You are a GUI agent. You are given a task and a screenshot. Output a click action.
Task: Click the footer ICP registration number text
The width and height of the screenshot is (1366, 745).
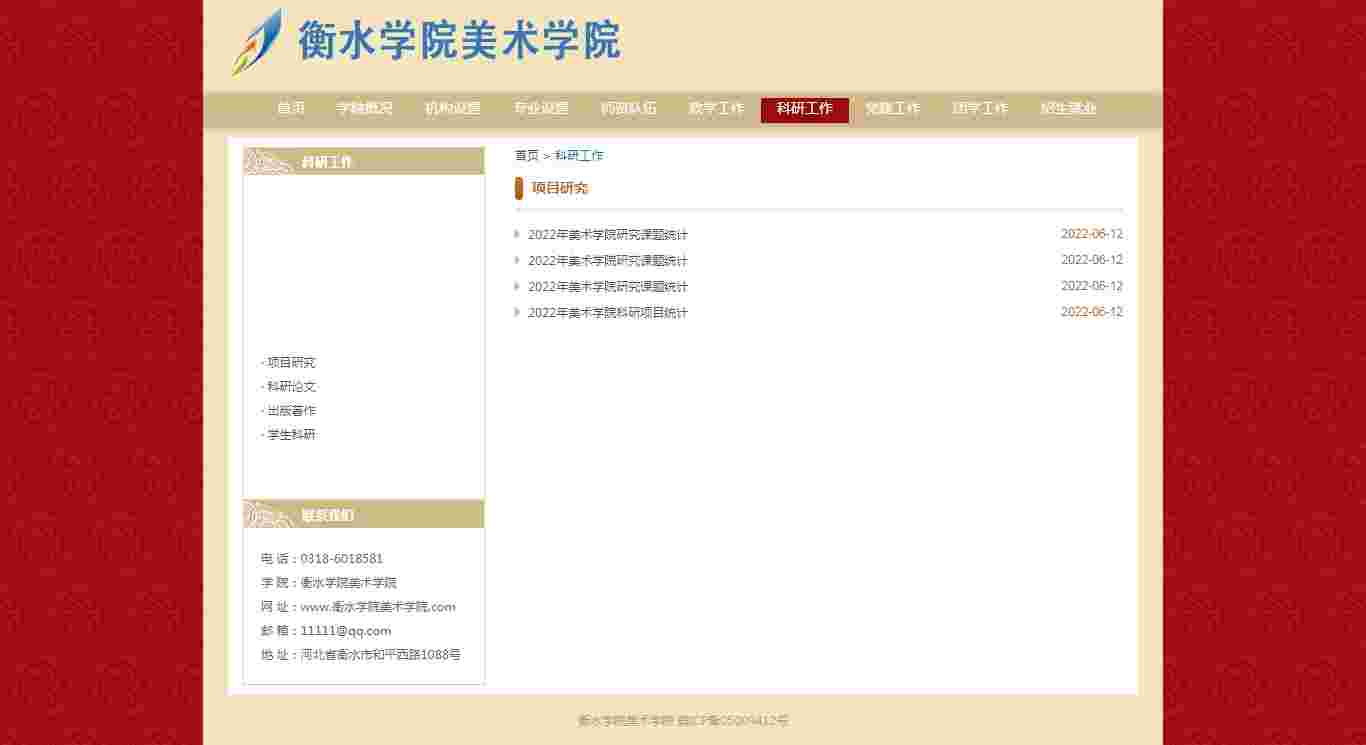point(733,720)
